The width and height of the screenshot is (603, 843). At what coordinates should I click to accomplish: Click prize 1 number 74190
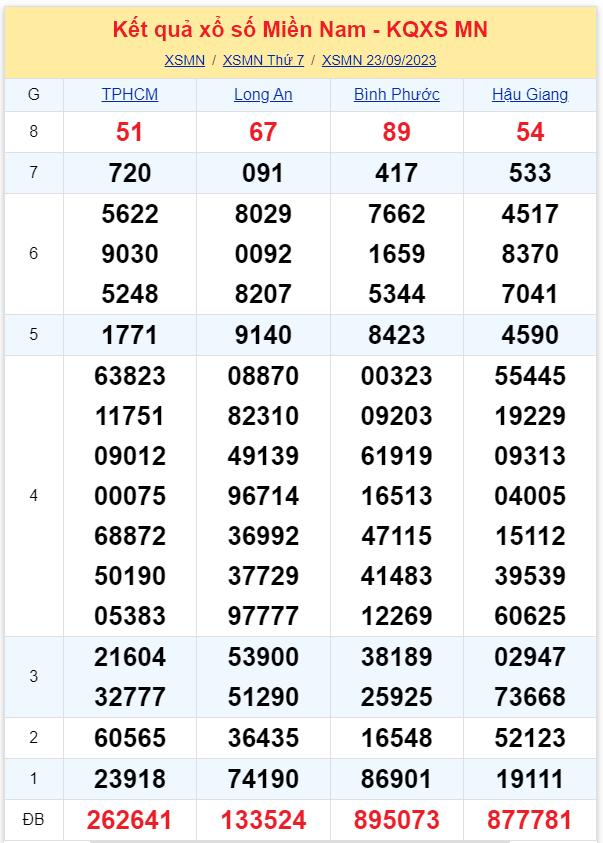click(263, 779)
